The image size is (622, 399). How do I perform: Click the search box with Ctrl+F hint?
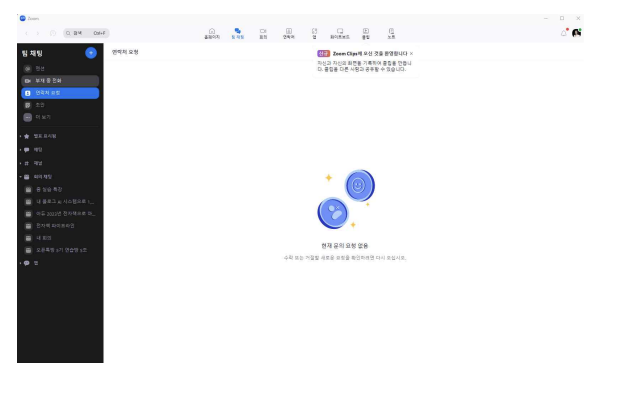(x=86, y=33)
